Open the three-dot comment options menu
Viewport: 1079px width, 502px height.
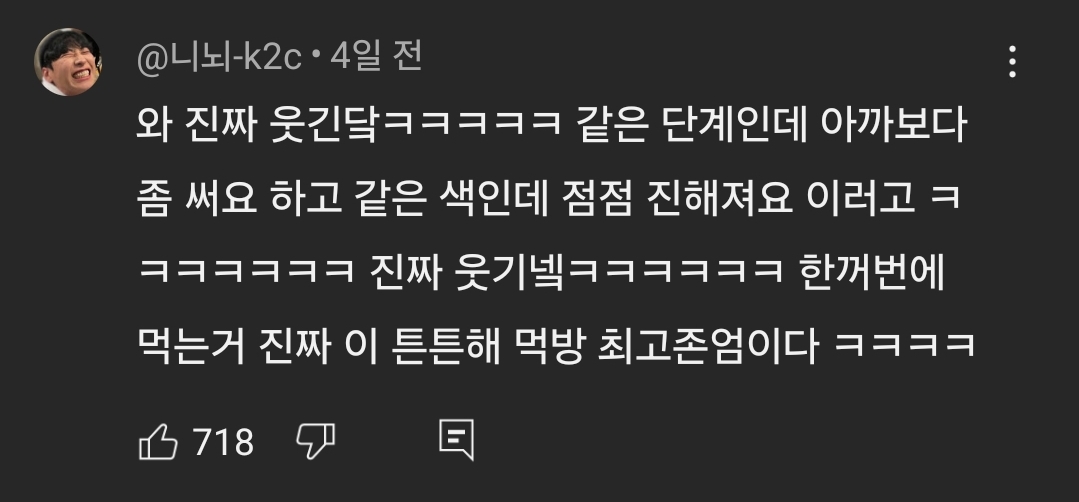(1012, 62)
